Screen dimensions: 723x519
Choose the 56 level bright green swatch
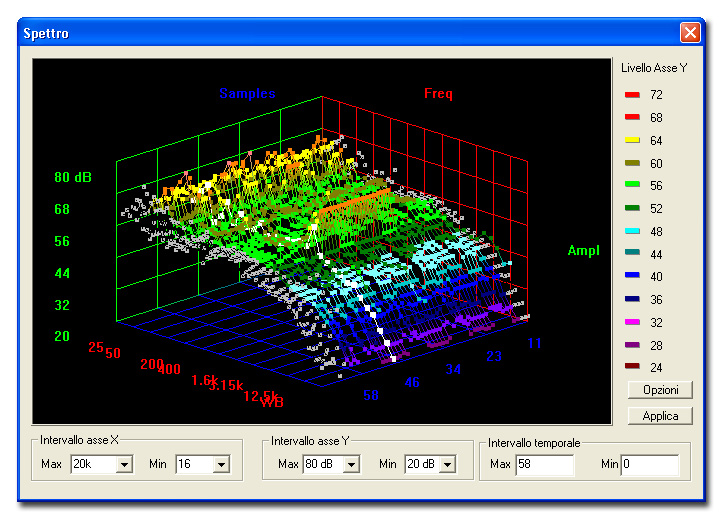tap(632, 185)
